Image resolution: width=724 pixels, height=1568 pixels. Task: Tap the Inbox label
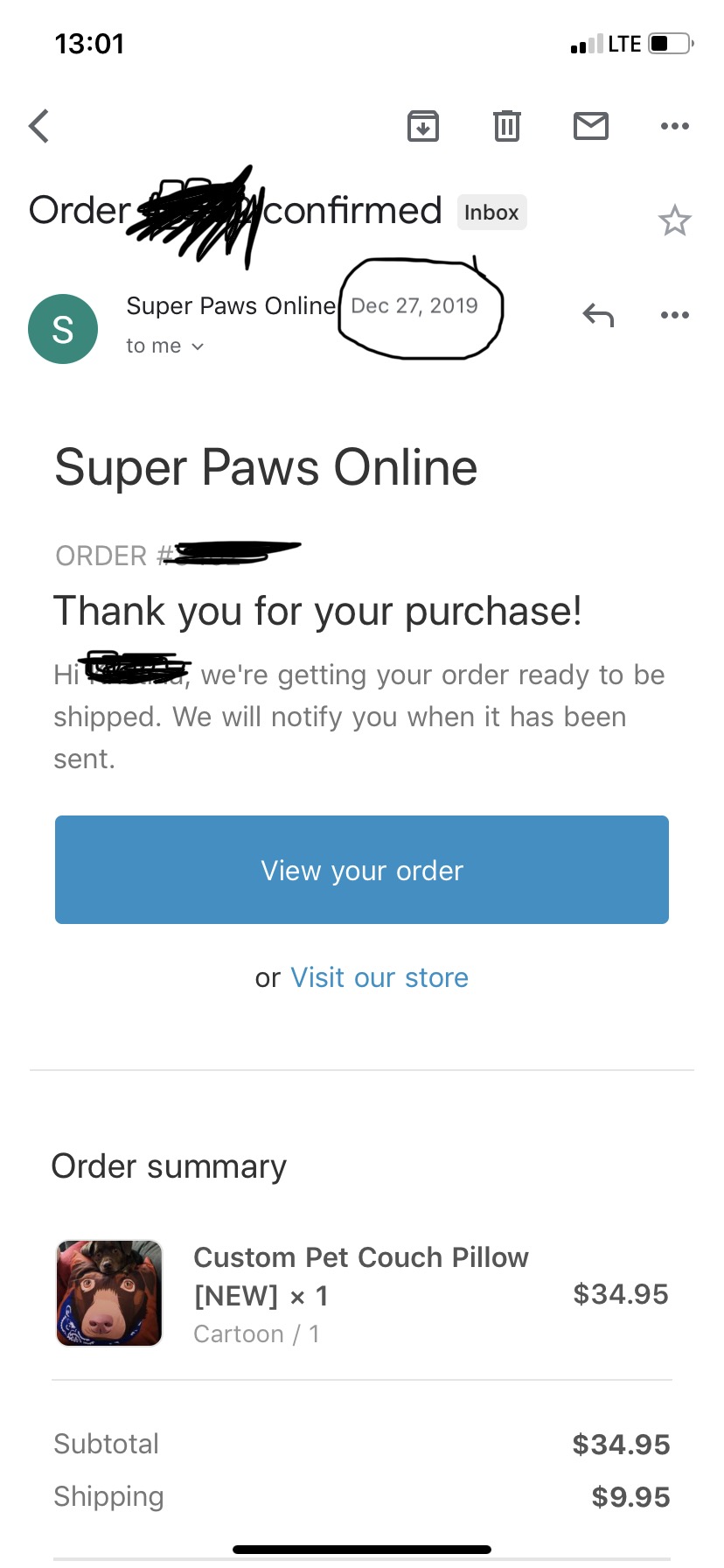coord(491,213)
